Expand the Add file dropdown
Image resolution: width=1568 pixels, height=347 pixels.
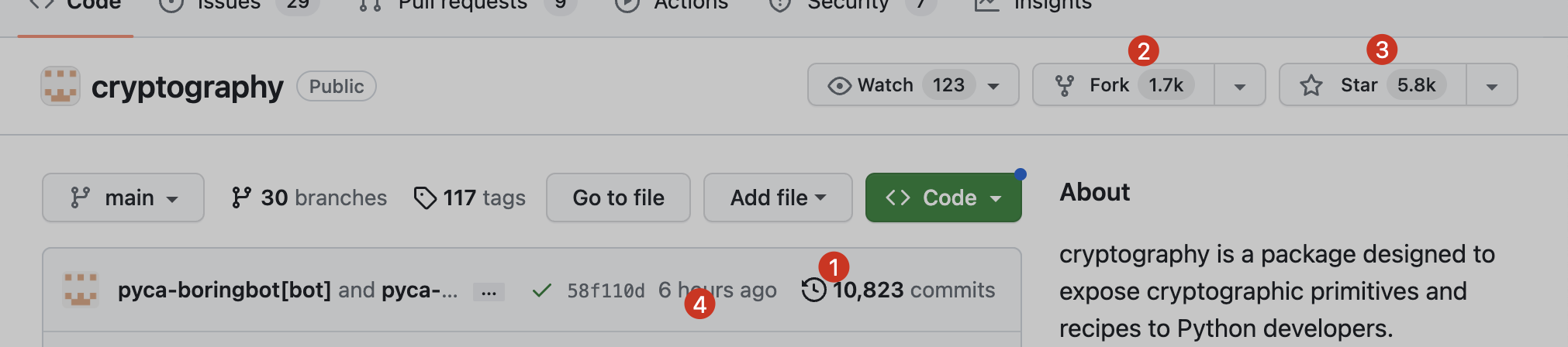tap(778, 198)
